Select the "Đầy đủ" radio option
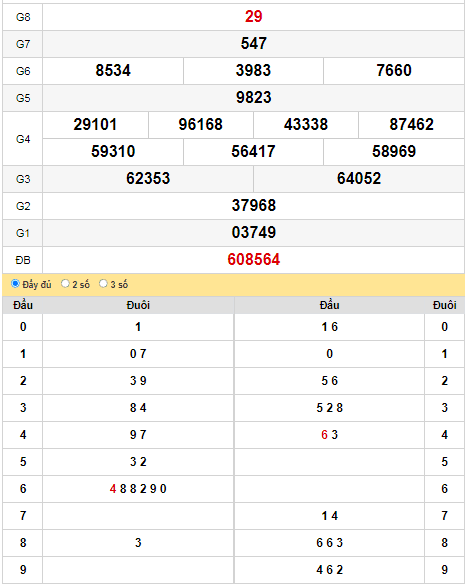 (15, 284)
